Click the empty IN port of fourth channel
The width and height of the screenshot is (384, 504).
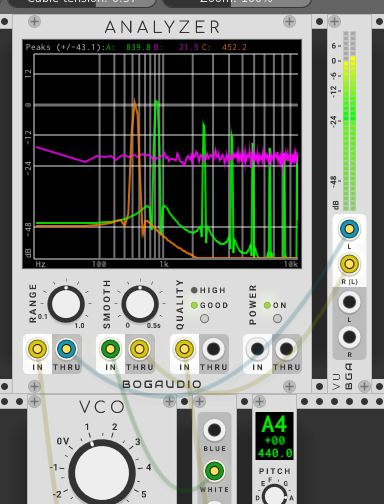(257, 349)
